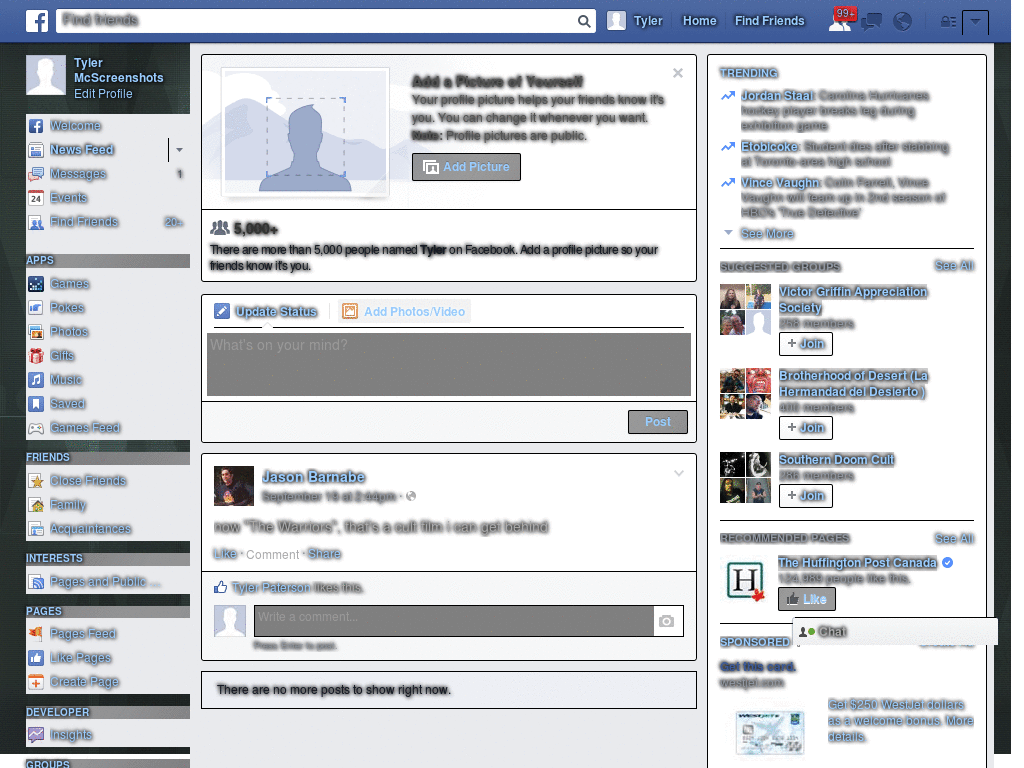Open the notifications globe icon

[x=903, y=22]
